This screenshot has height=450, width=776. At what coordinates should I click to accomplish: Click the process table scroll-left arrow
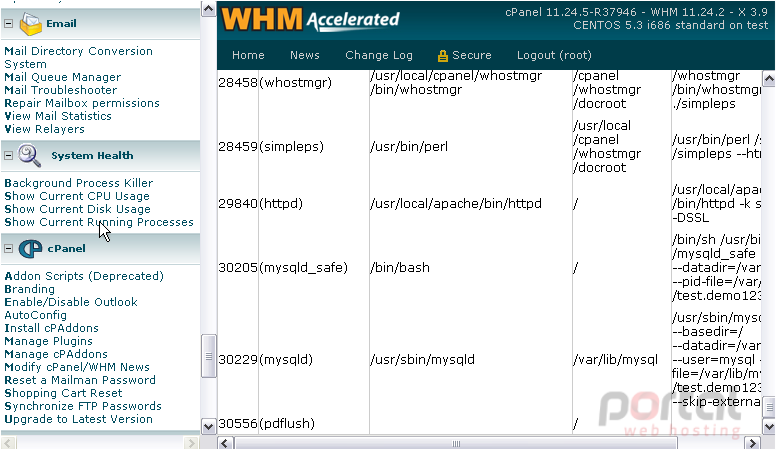(225, 443)
